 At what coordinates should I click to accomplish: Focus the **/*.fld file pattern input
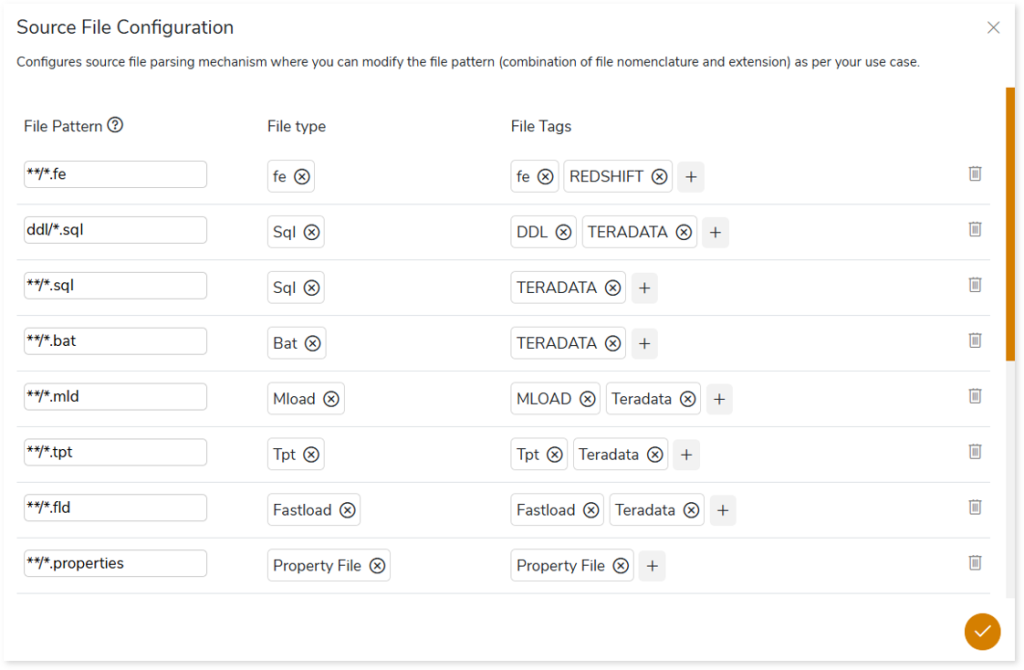coord(115,508)
